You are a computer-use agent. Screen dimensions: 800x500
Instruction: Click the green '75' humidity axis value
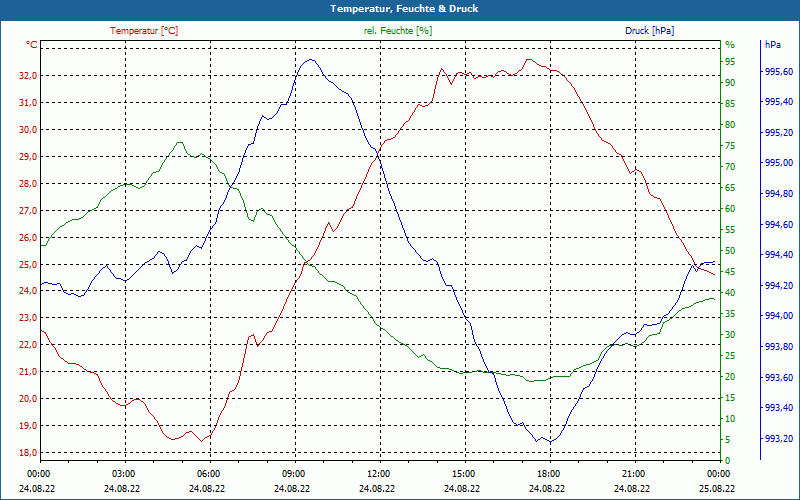click(730, 146)
